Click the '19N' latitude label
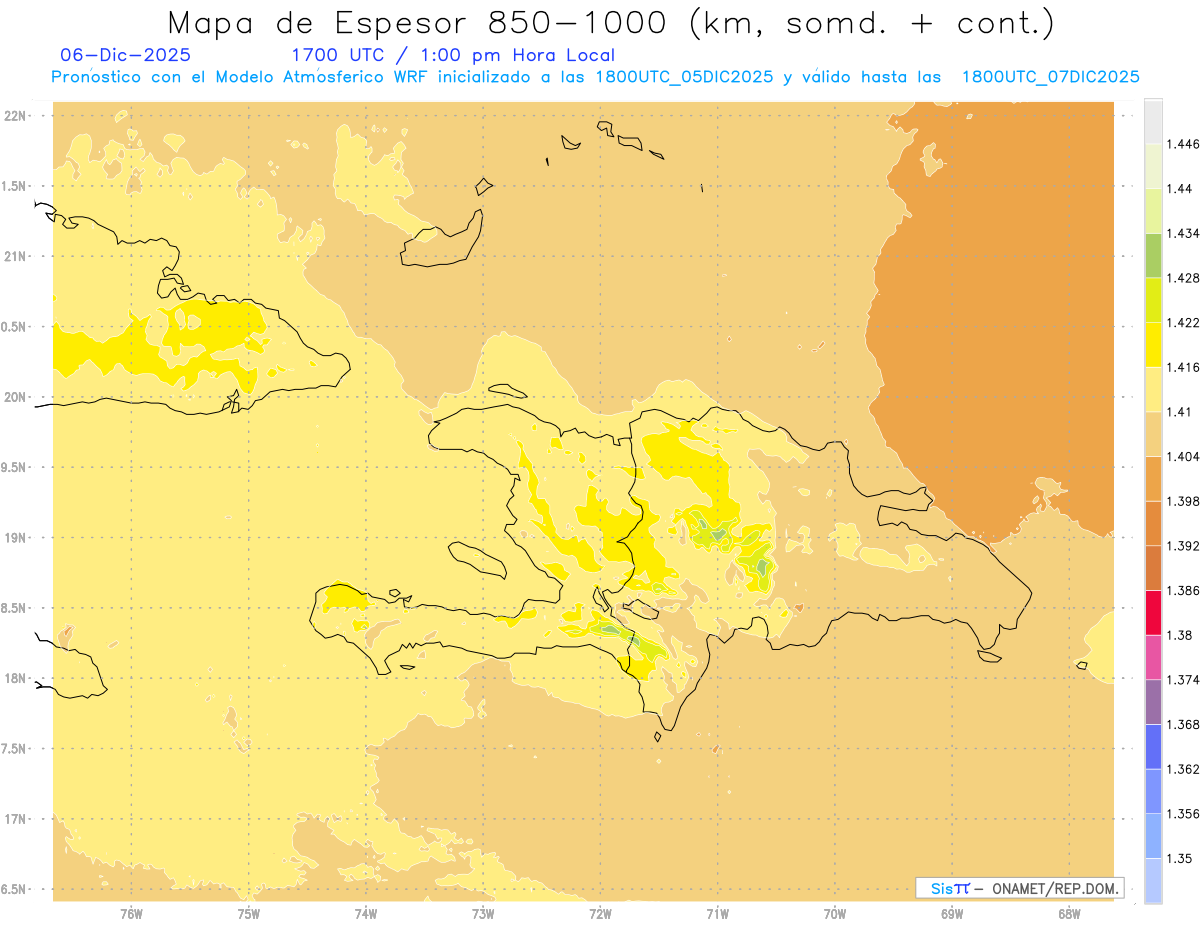 [x=17, y=538]
